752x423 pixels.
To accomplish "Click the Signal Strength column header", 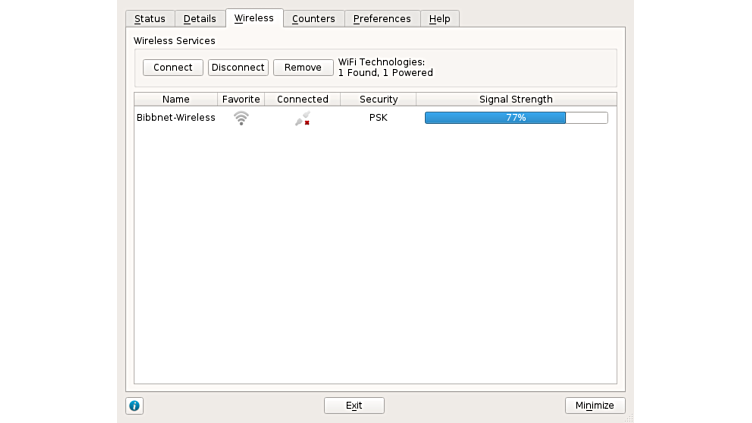I will click(516, 100).
